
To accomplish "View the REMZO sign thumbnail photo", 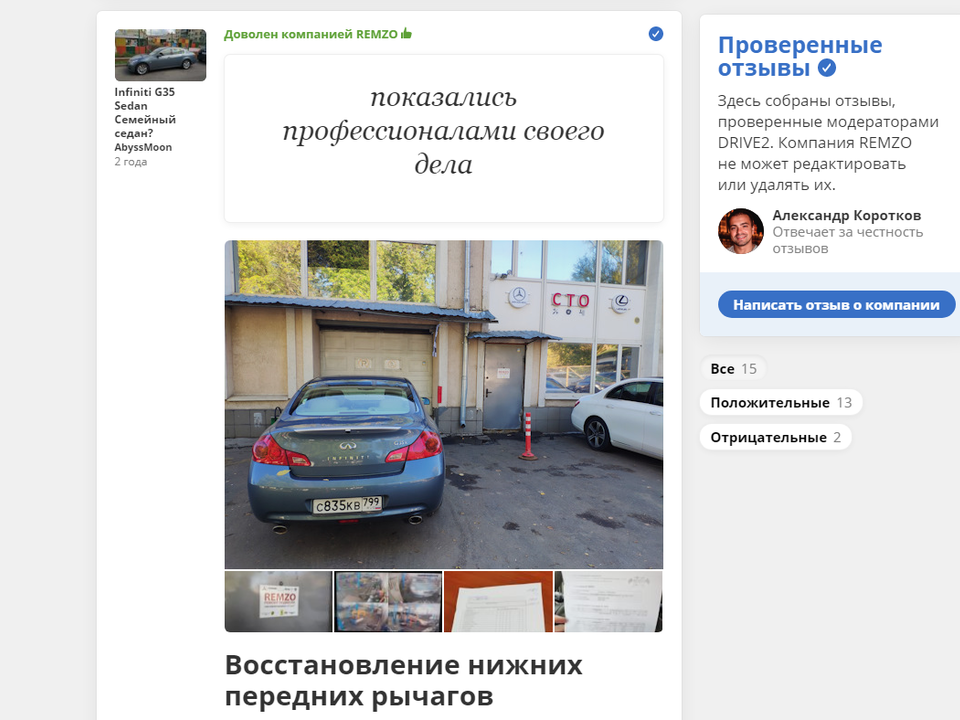I will [x=279, y=601].
